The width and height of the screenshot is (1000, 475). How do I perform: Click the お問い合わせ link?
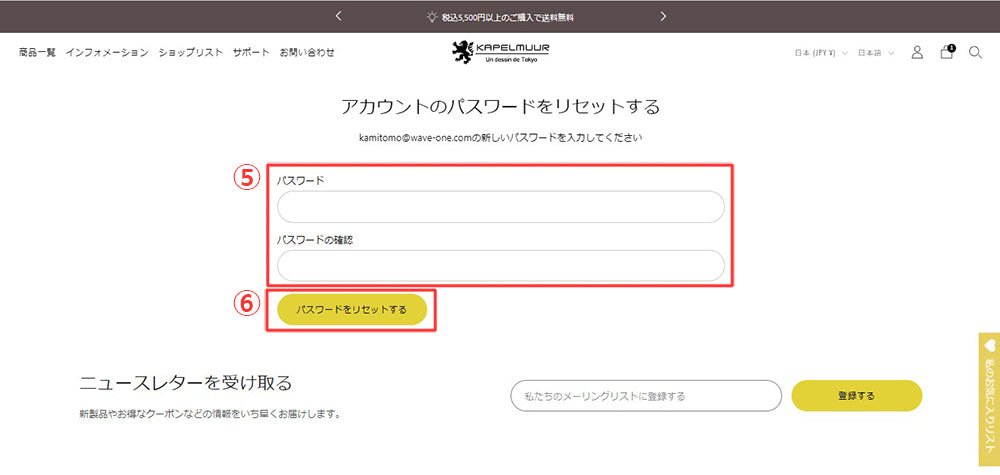307,52
